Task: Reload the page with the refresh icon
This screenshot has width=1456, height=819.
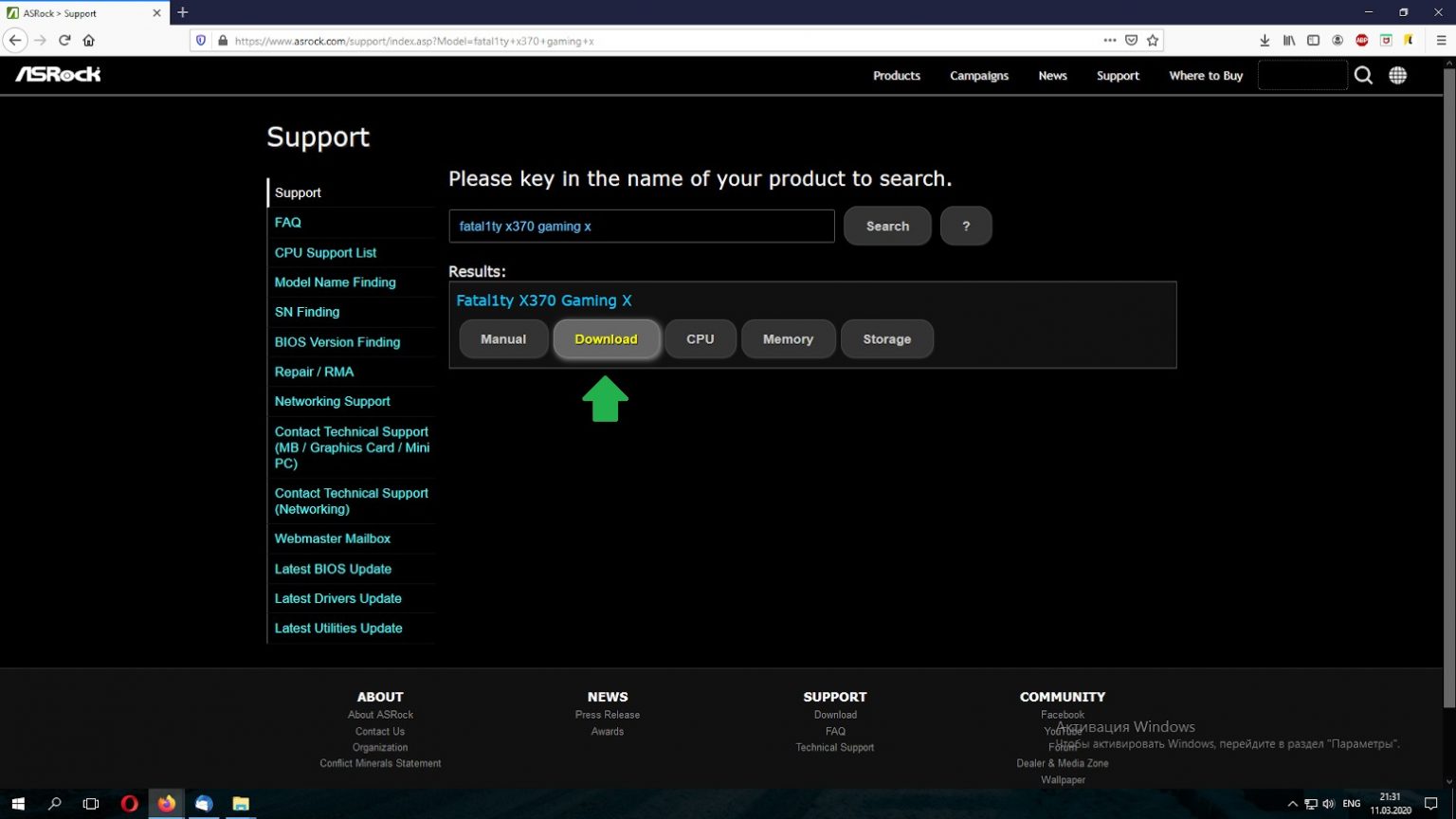Action: (x=64, y=40)
